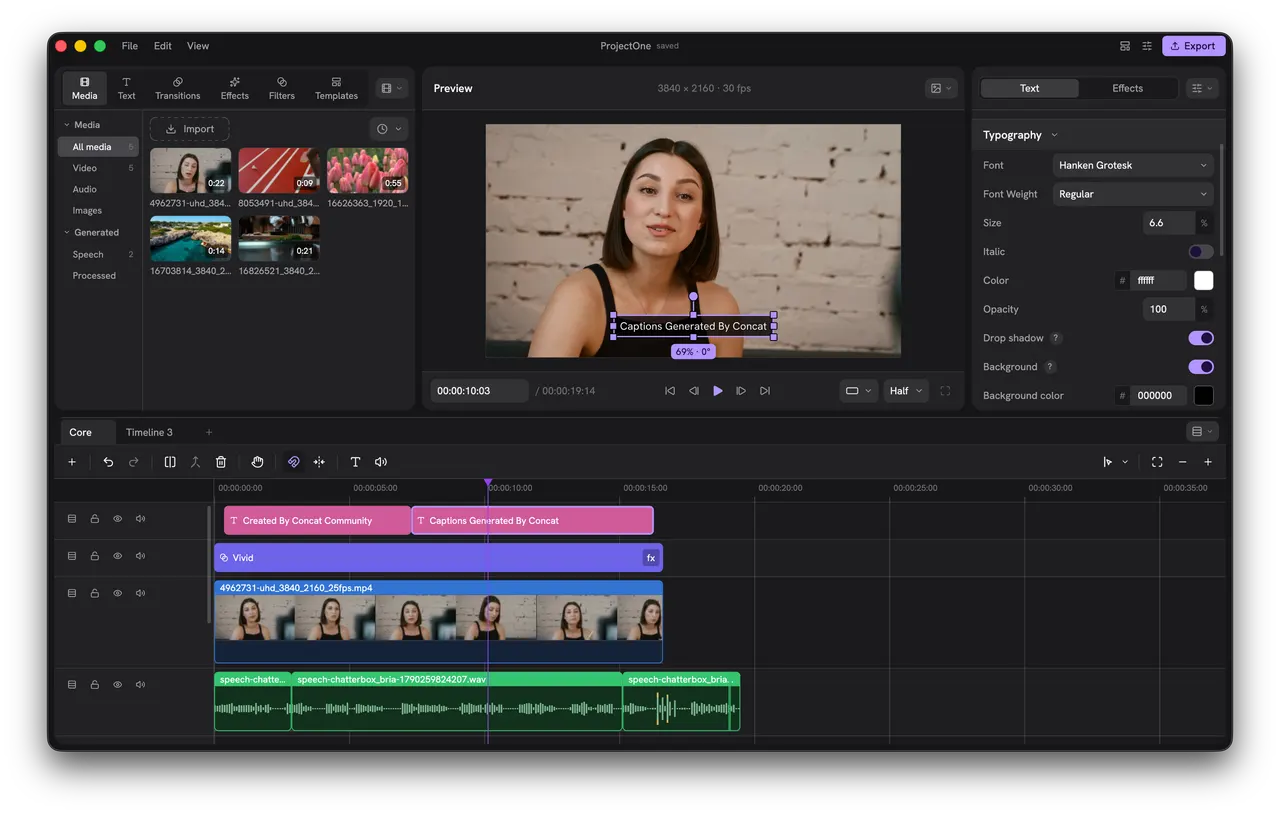Open the Effects tab in the right properties panel
Viewport: 1280px width, 814px height.
[1127, 88]
